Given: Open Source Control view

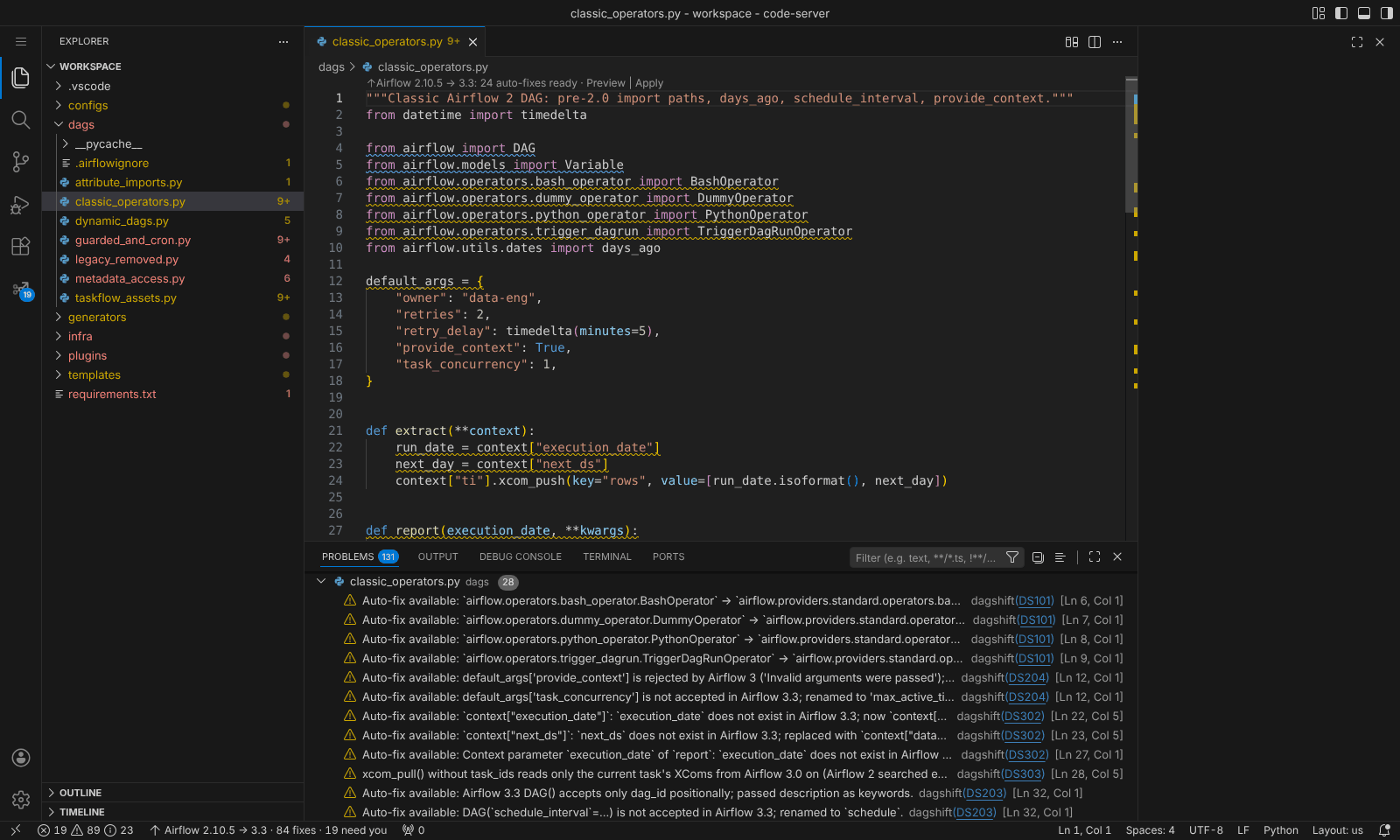Looking at the screenshot, I should [x=21, y=162].
